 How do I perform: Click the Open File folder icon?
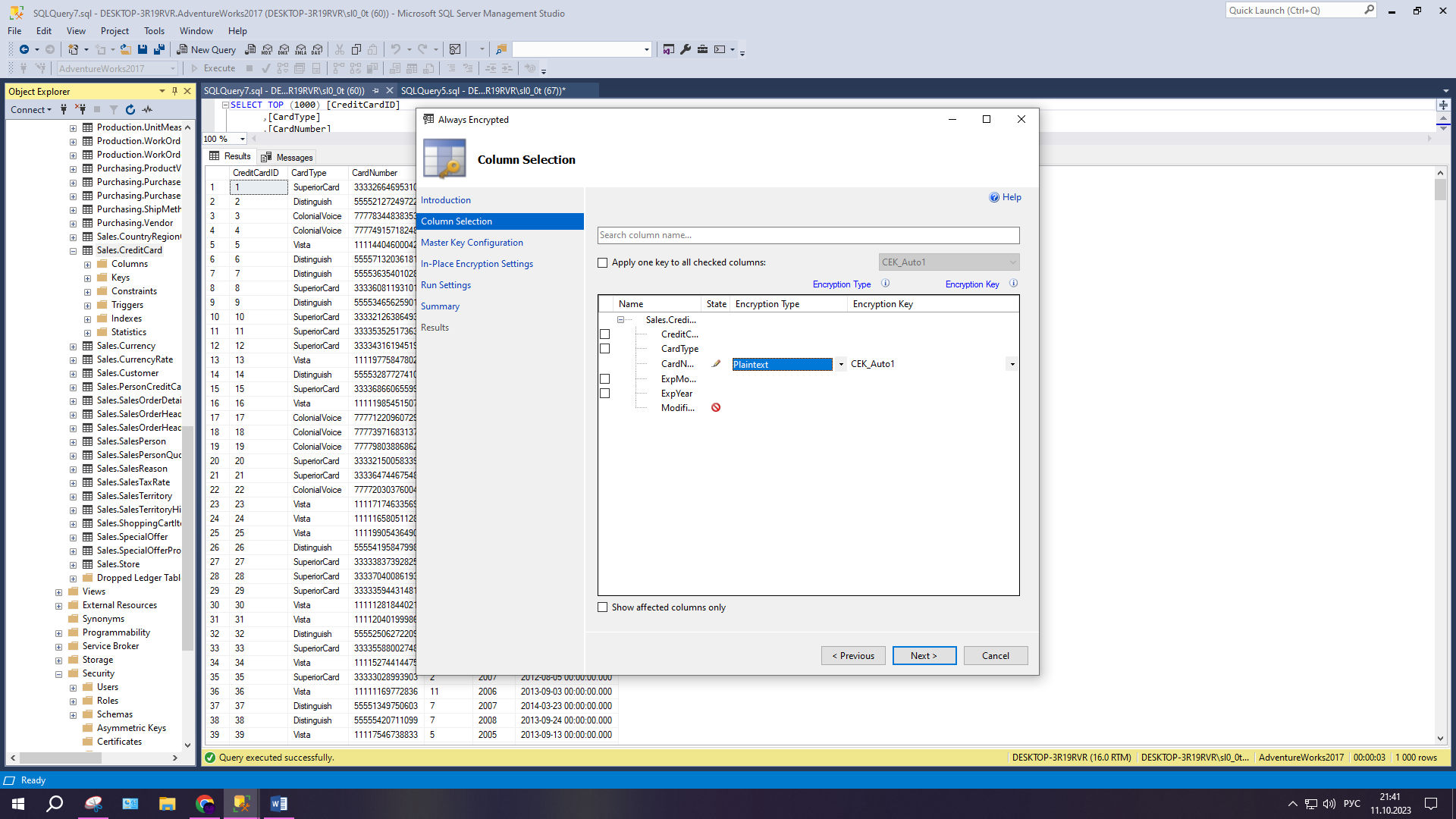125,49
